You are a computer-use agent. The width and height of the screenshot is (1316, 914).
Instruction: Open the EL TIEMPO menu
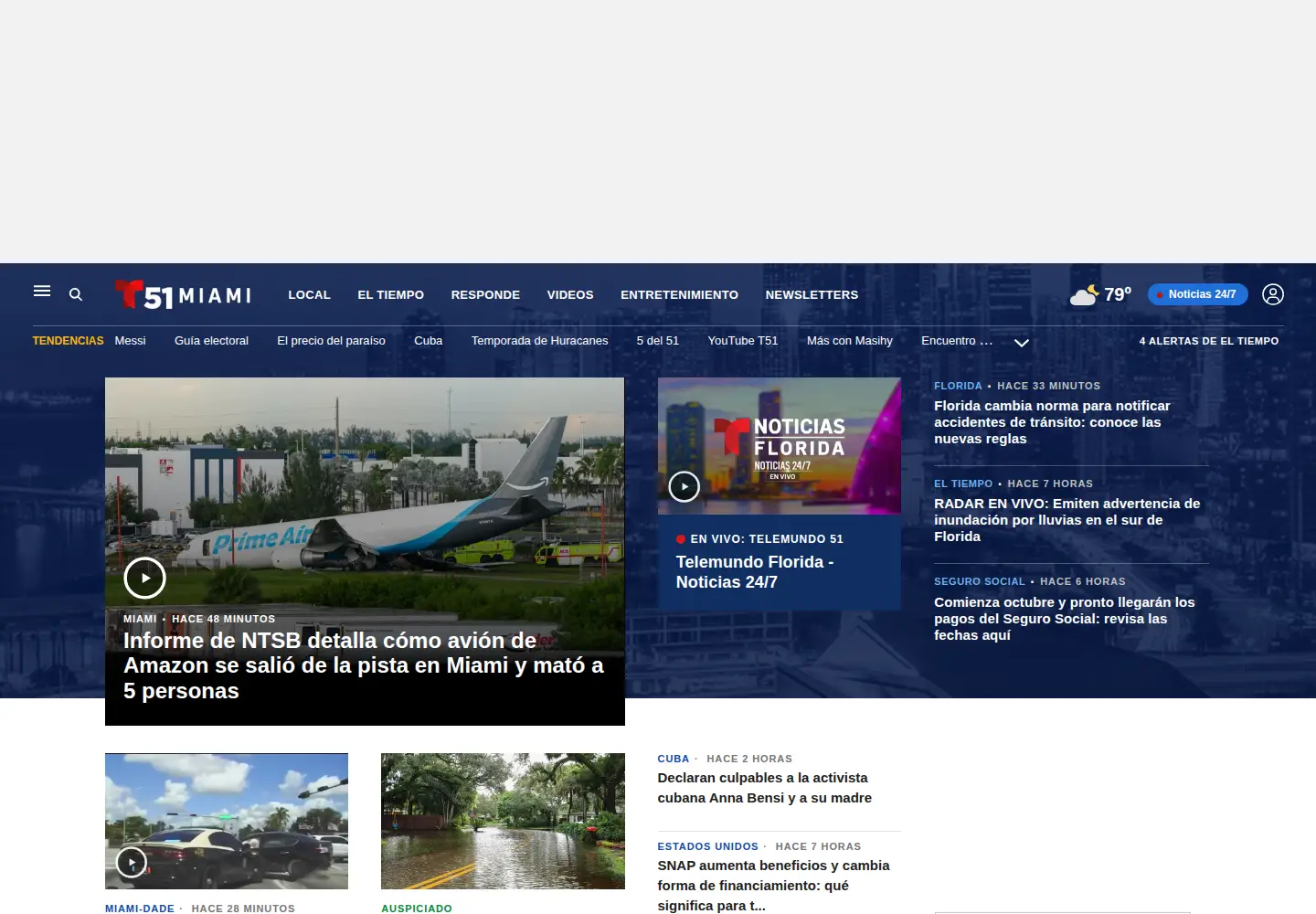(390, 295)
